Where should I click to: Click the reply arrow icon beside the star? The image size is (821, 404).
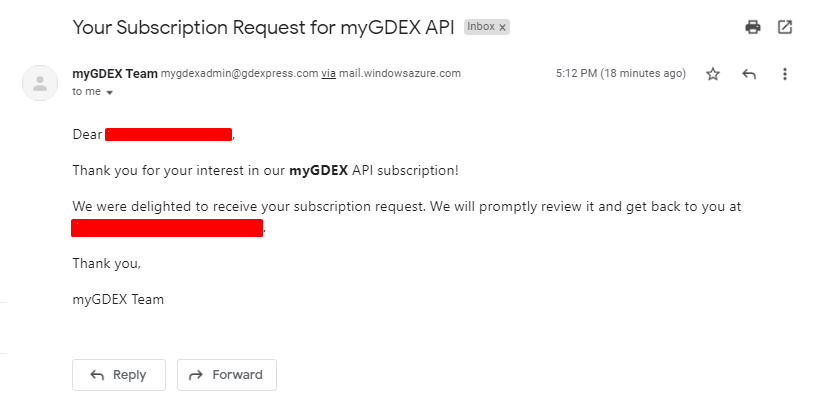tap(749, 74)
